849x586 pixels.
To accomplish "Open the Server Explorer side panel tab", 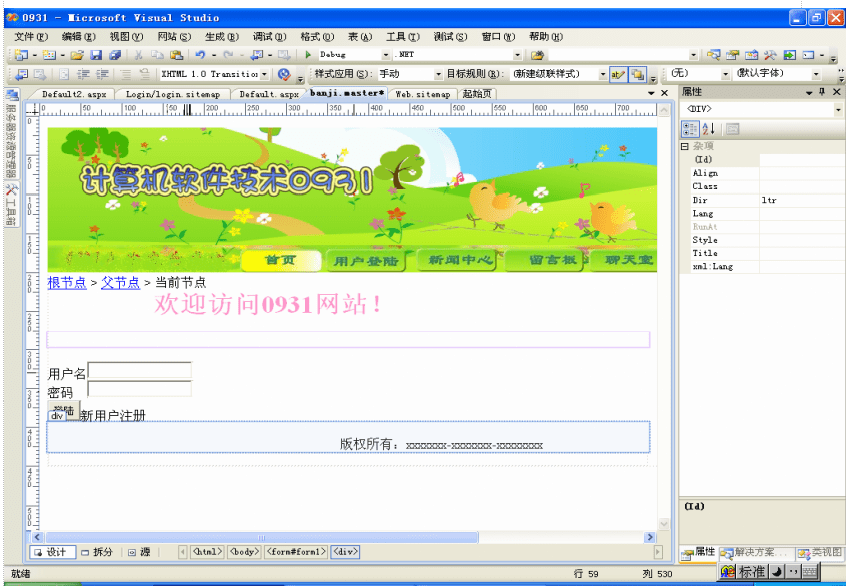I will pyautogui.click(x=11, y=133).
